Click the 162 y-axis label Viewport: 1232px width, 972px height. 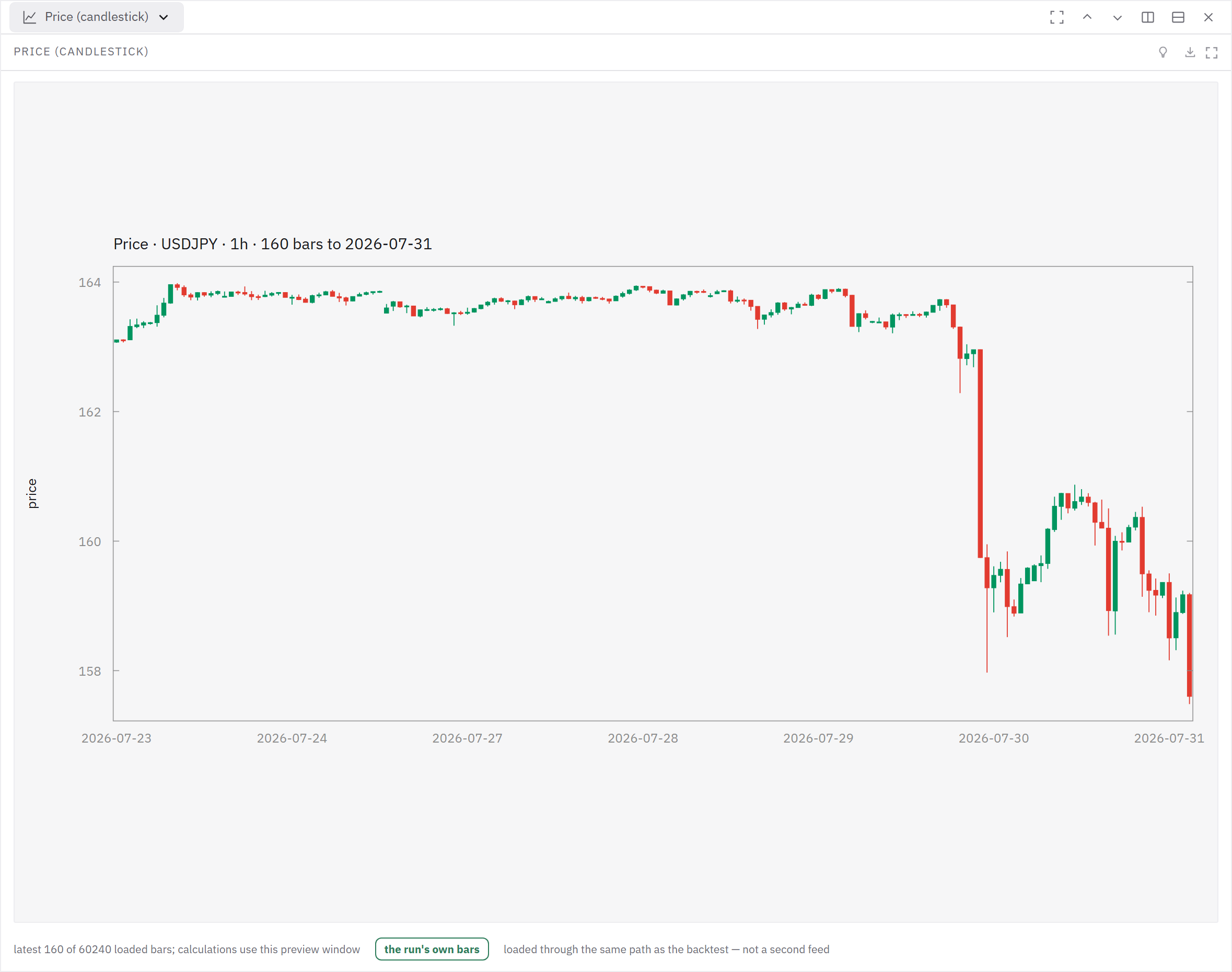coord(89,412)
